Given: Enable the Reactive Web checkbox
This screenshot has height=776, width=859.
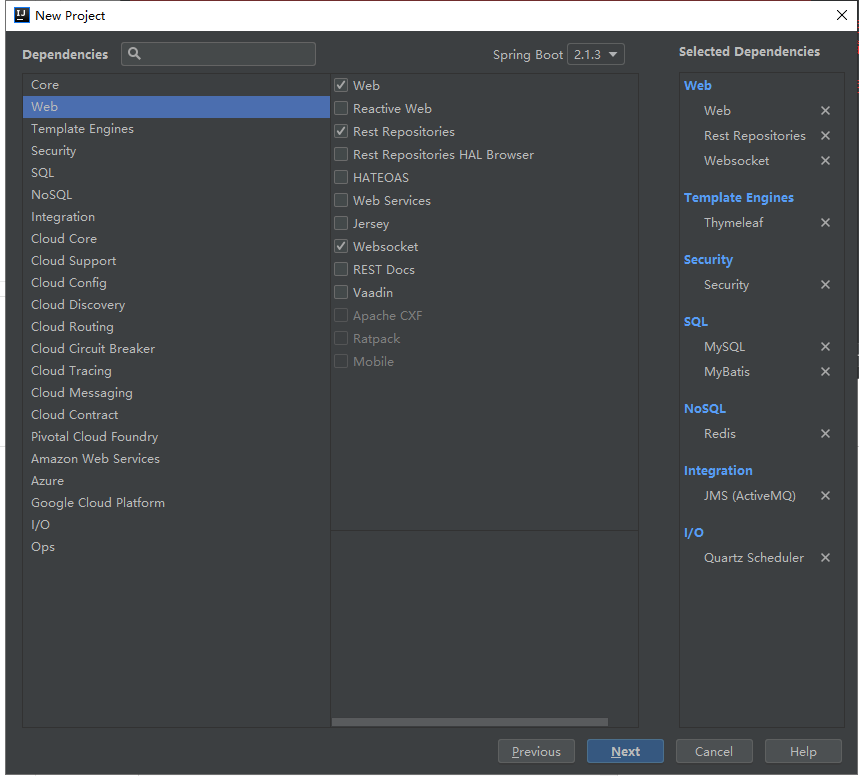Looking at the screenshot, I should [x=341, y=108].
